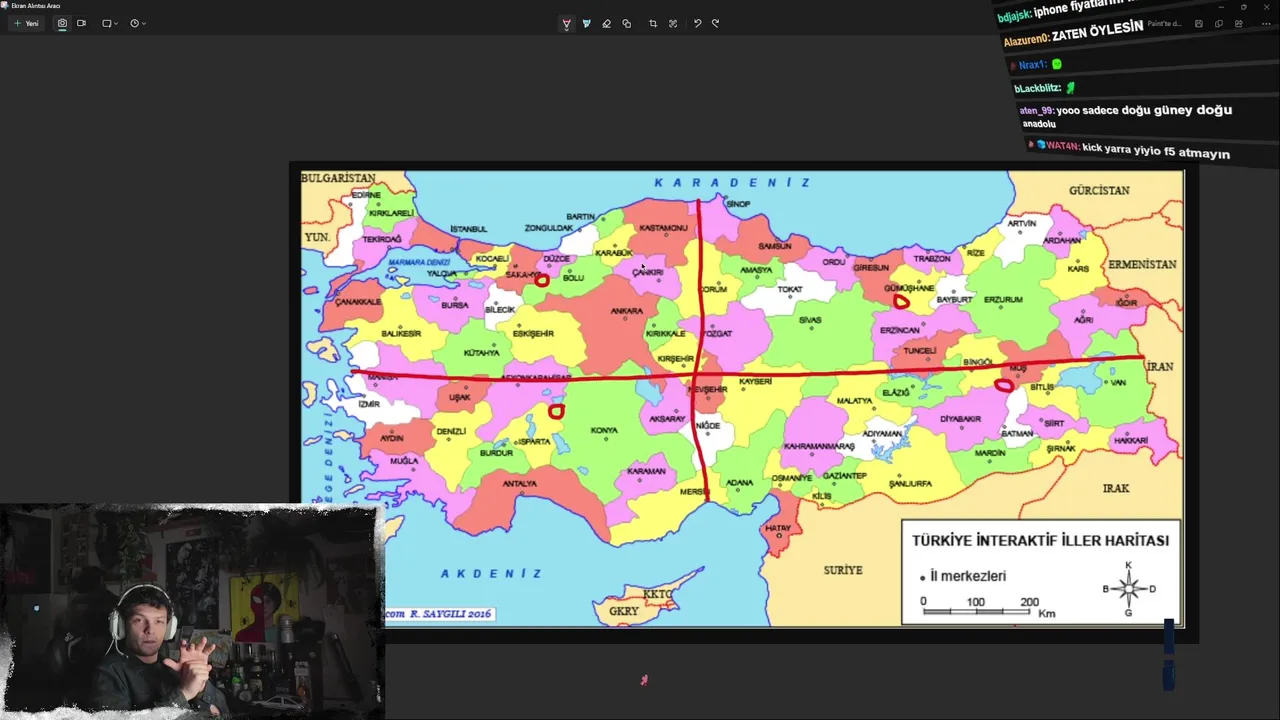Select the eraser tool

(606, 23)
